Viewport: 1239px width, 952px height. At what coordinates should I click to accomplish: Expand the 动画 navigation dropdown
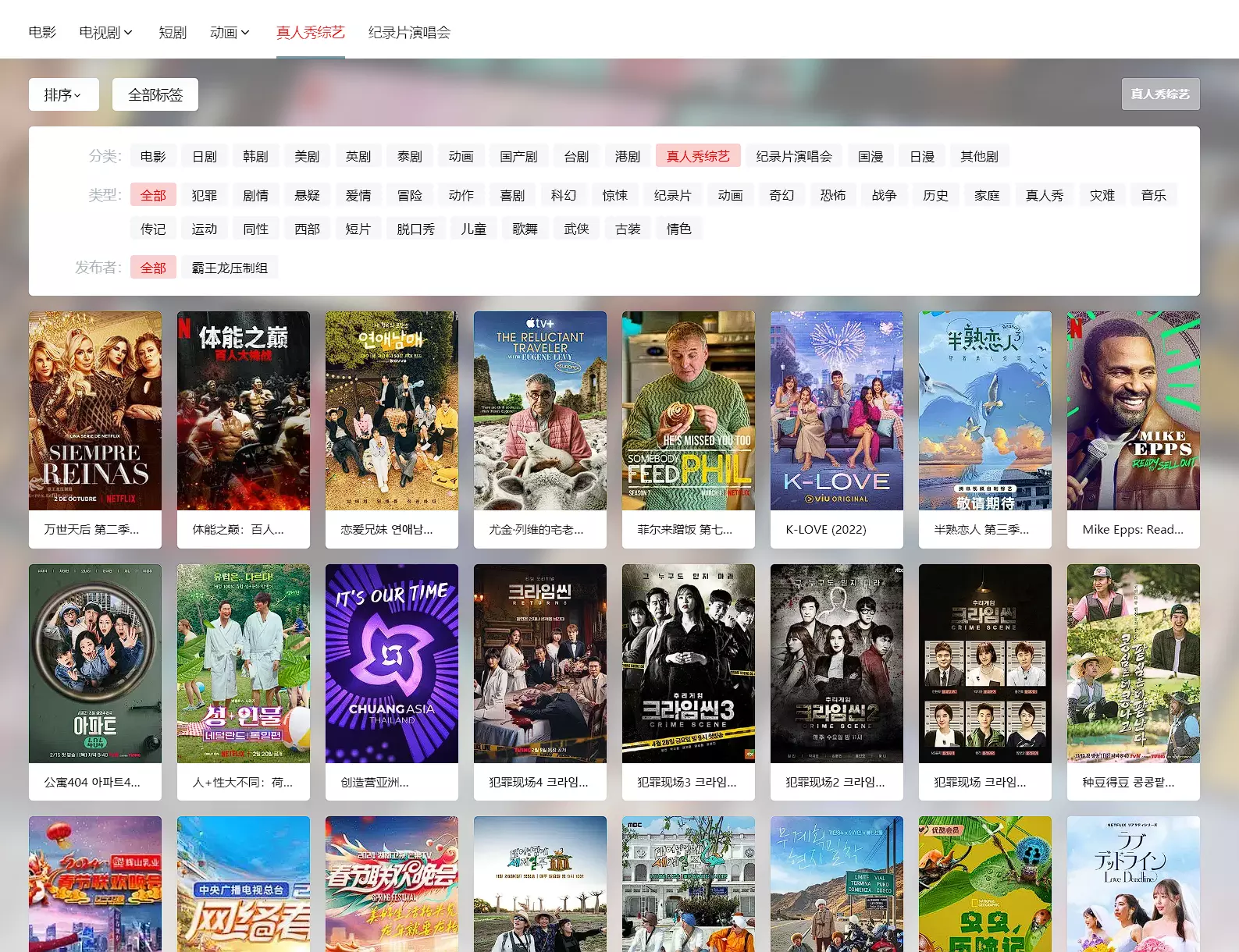click(229, 32)
